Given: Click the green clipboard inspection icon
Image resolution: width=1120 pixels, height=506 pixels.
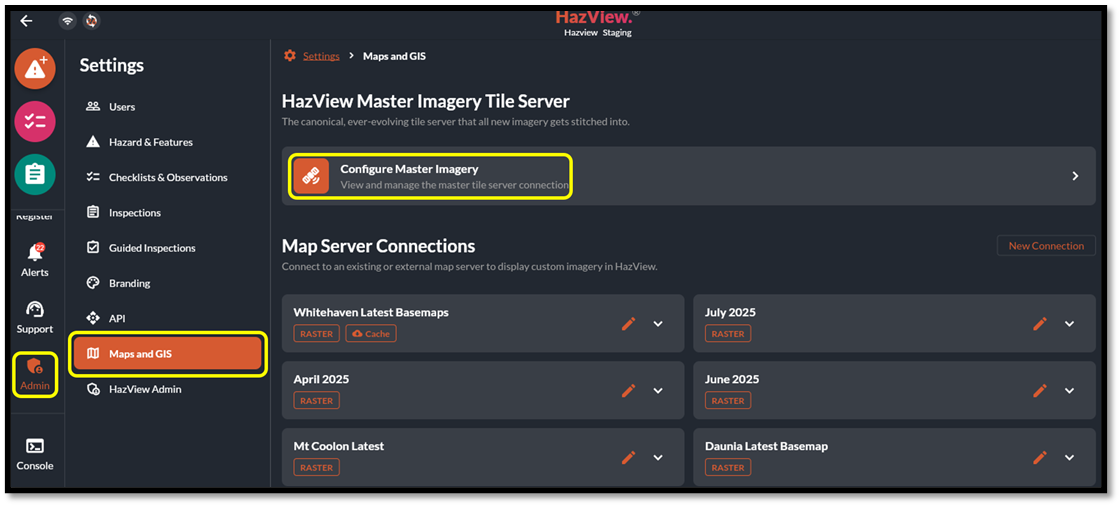Looking at the screenshot, I should pyautogui.click(x=35, y=174).
